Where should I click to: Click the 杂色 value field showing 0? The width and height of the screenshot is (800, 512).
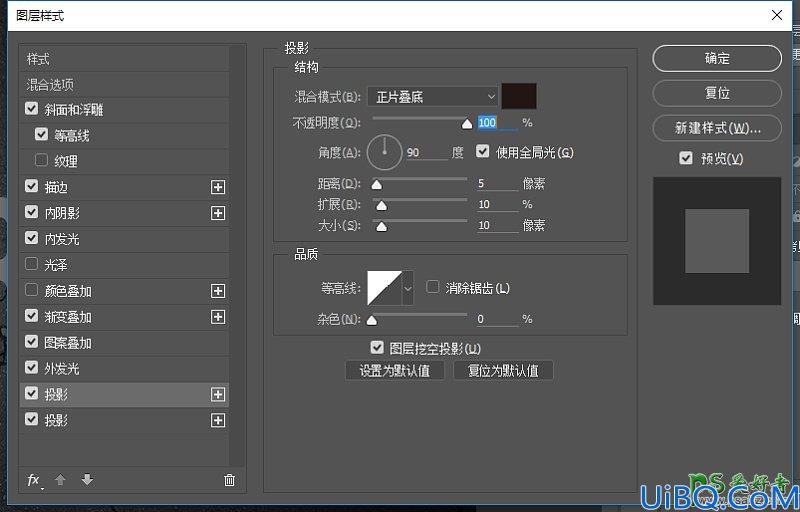497,319
